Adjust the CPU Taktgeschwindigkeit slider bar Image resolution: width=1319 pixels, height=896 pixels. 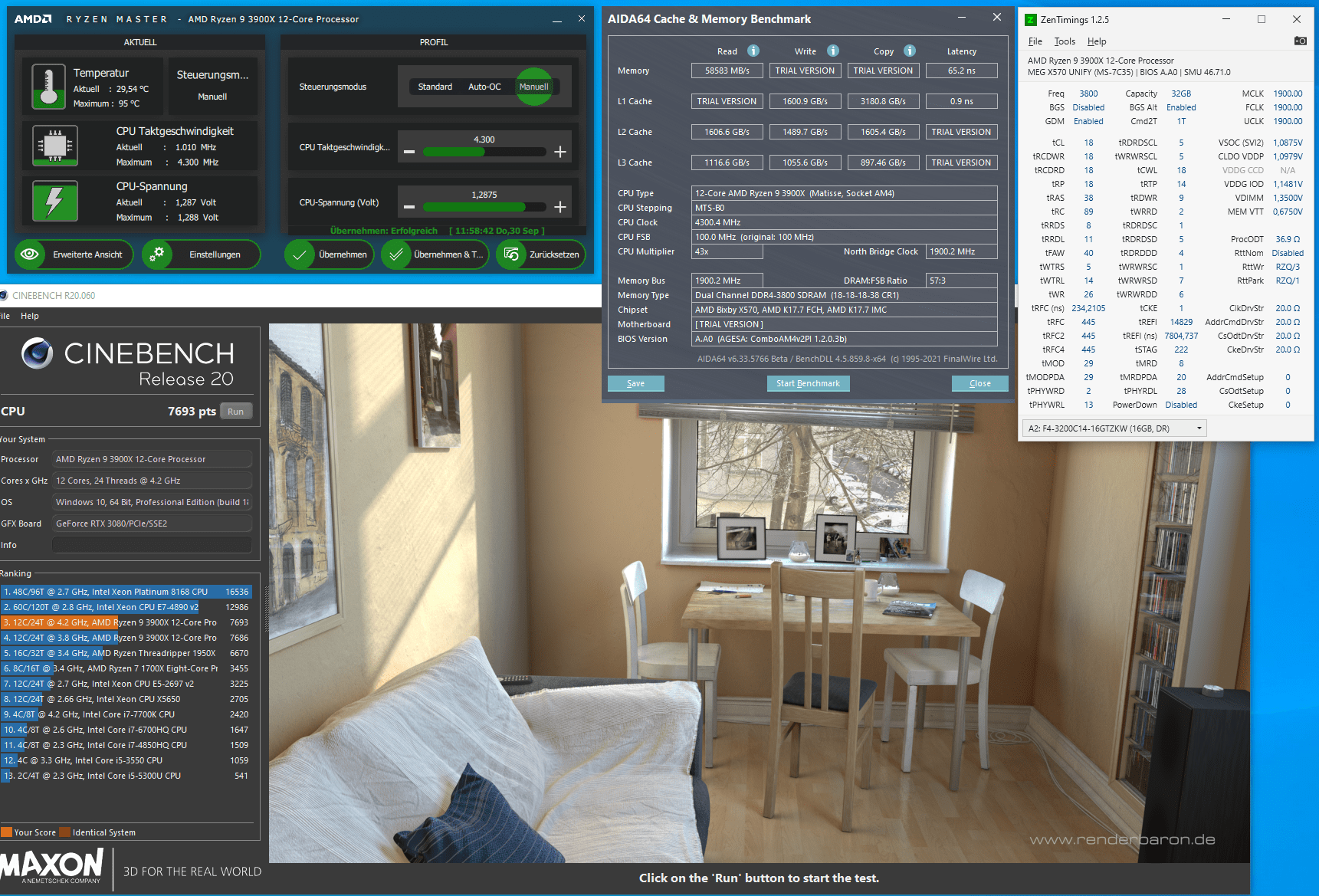pos(484,152)
